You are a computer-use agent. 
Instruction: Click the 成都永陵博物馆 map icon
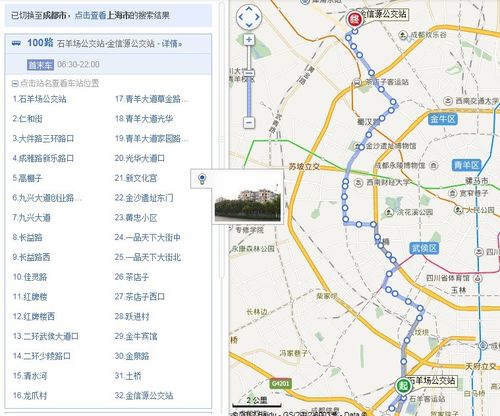coord(434,165)
